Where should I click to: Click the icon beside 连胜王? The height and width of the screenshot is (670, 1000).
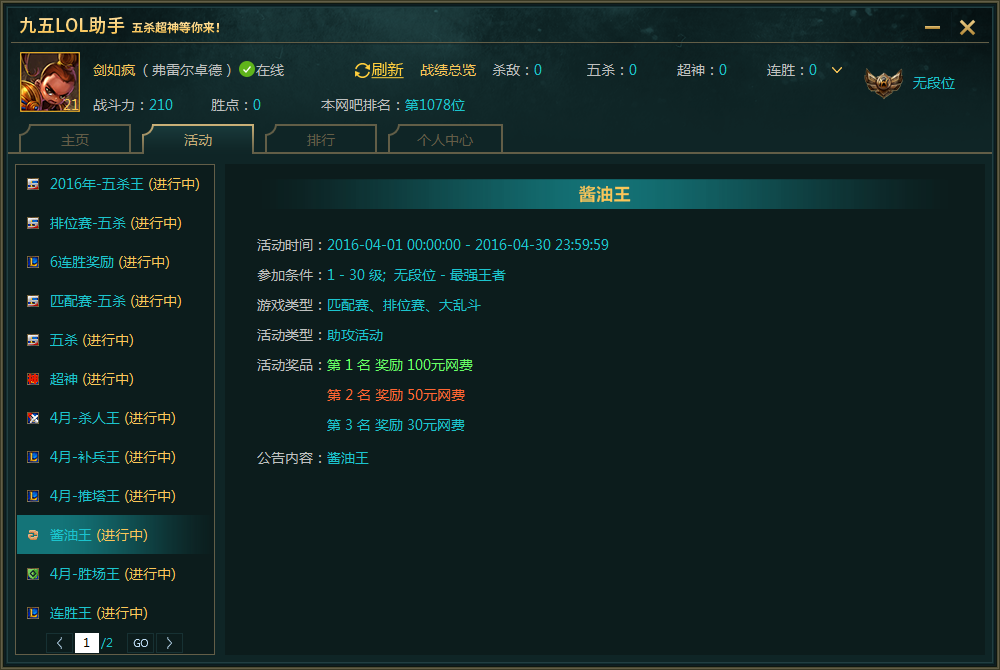point(33,613)
